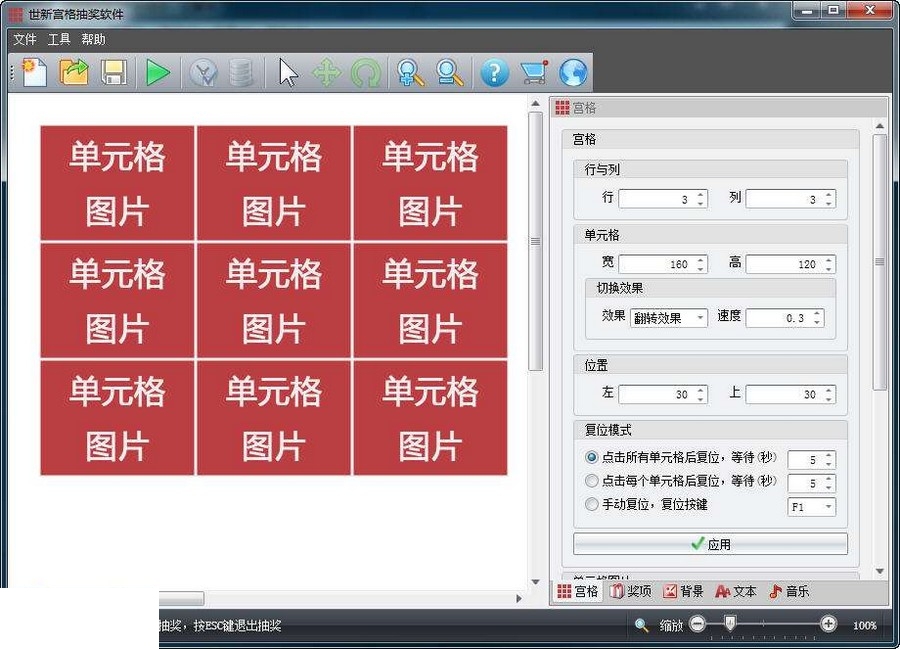Switch to the 音乐 tab
This screenshot has width=900, height=649.
789,591
